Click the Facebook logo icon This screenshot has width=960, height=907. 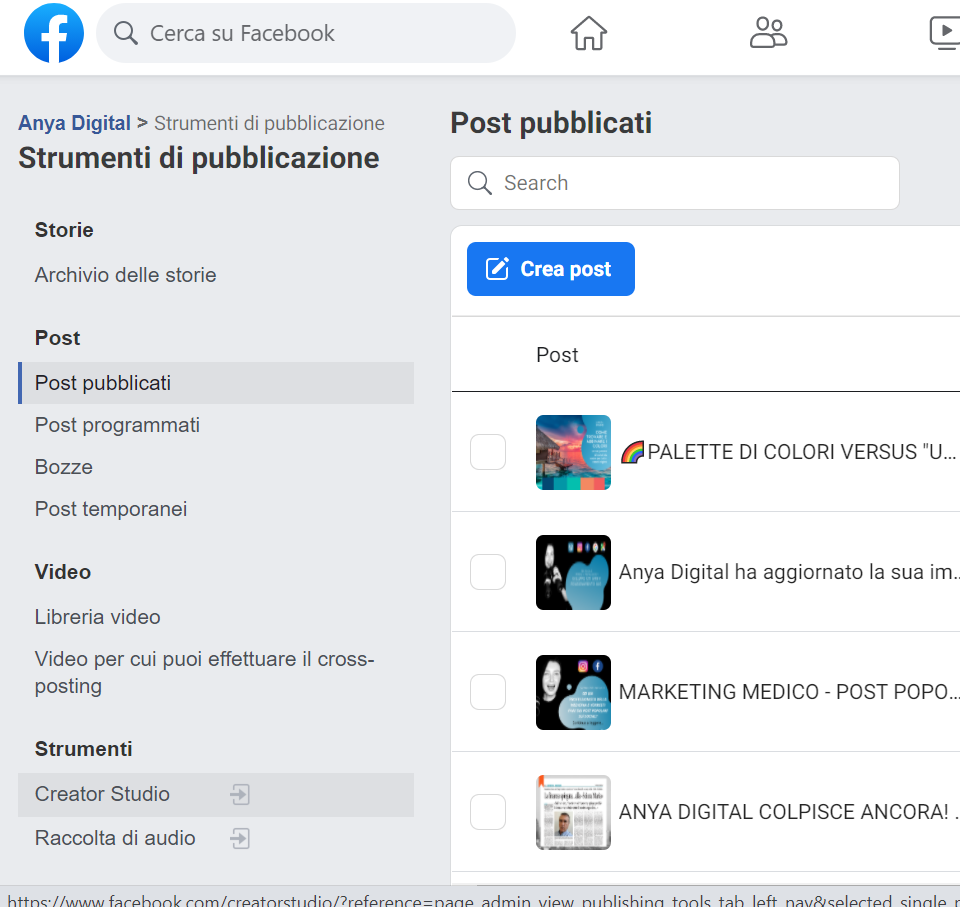click(54, 33)
